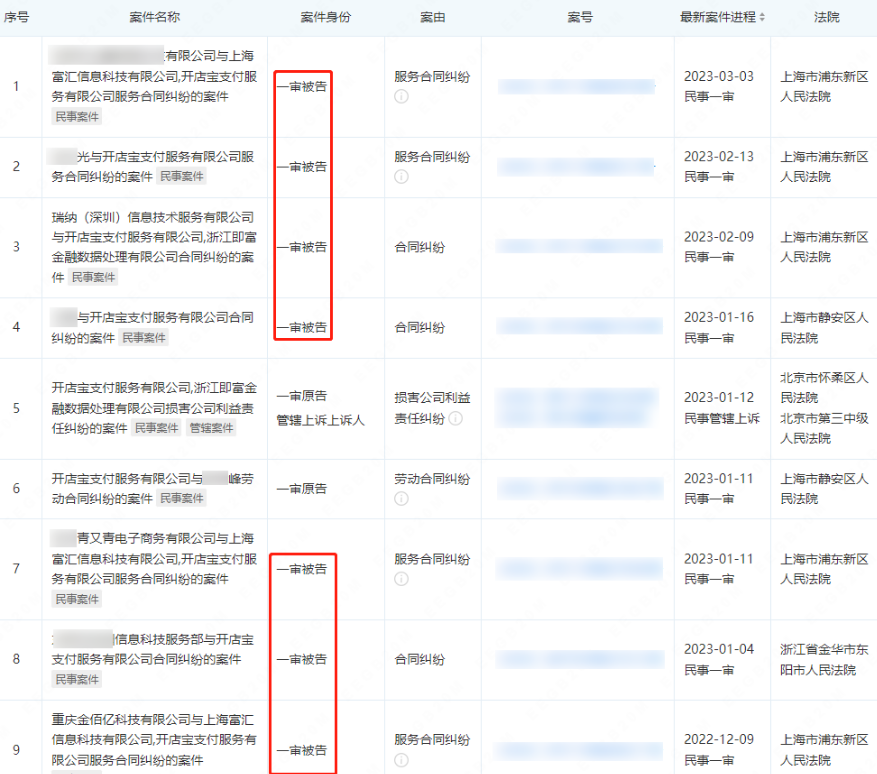Sort by 最新案件进程 using the sort arrows
The image size is (877, 774).
coord(762,17)
